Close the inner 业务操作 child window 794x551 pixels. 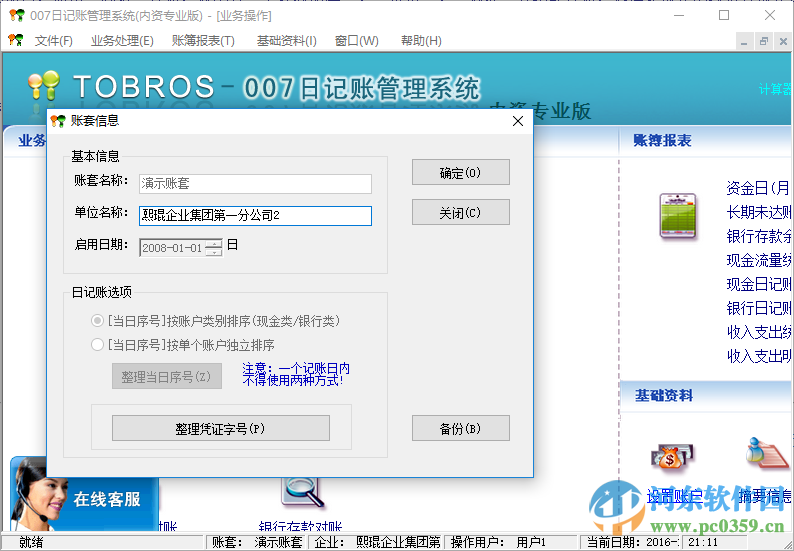pyautogui.click(x=783, y=42)
